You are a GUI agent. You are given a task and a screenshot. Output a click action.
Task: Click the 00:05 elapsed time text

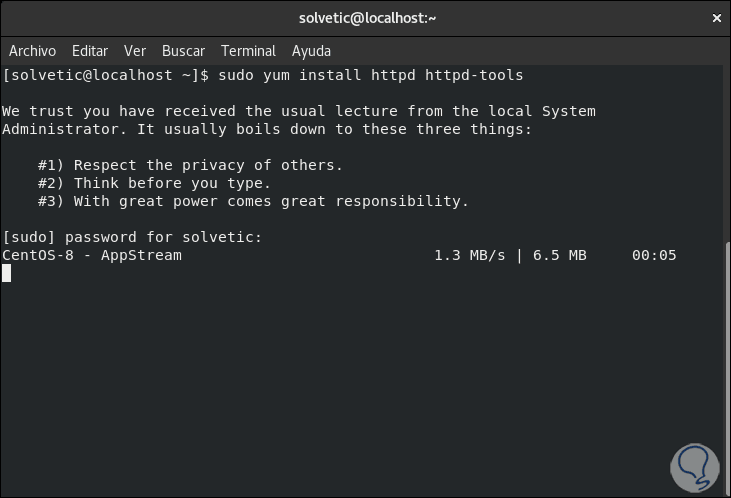[x=654, y=255]
